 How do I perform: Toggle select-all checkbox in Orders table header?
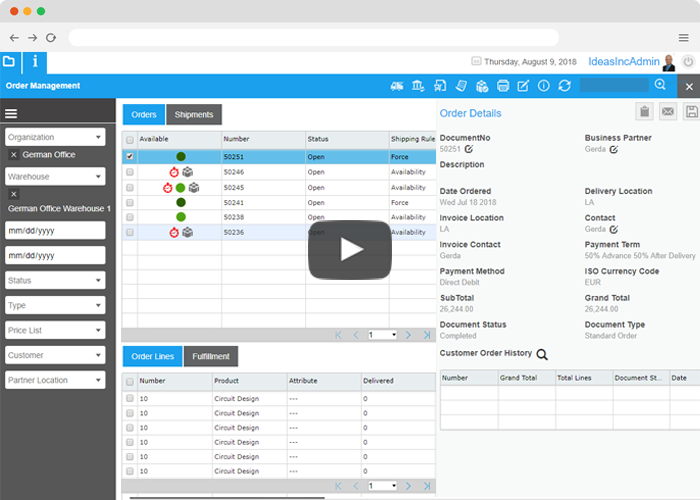click(130, 140)
